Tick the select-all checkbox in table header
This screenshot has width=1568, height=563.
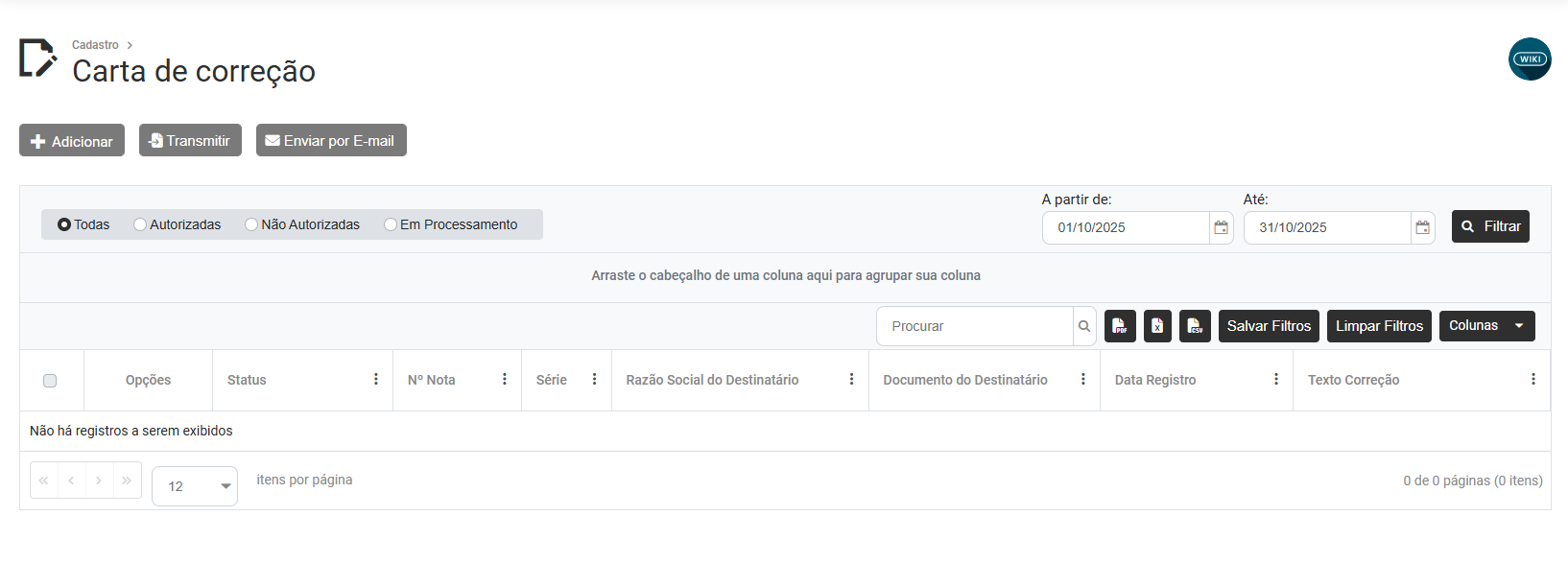tap(50, 381)
